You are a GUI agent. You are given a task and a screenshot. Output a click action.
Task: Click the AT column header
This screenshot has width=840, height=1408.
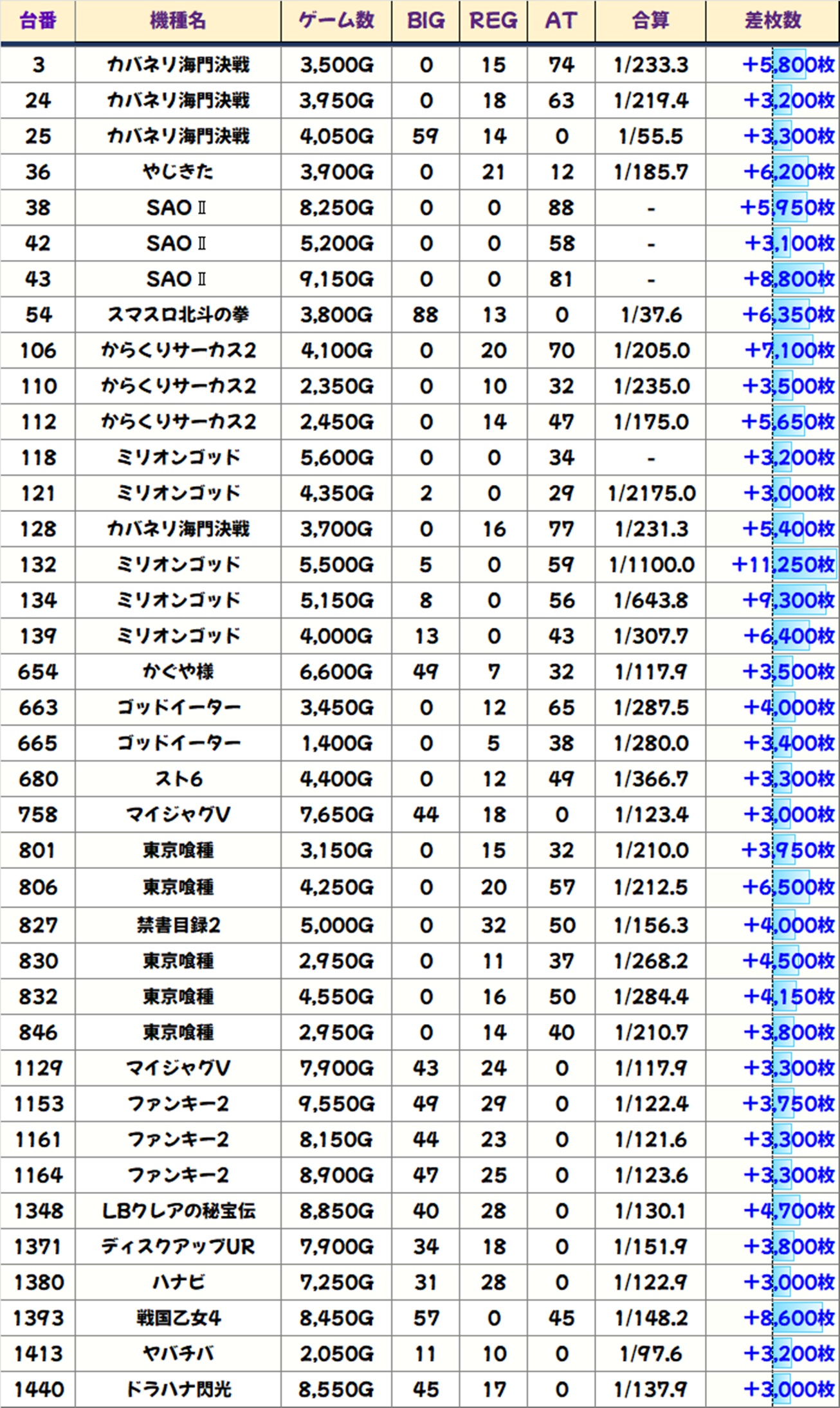[x=561, y=21]
